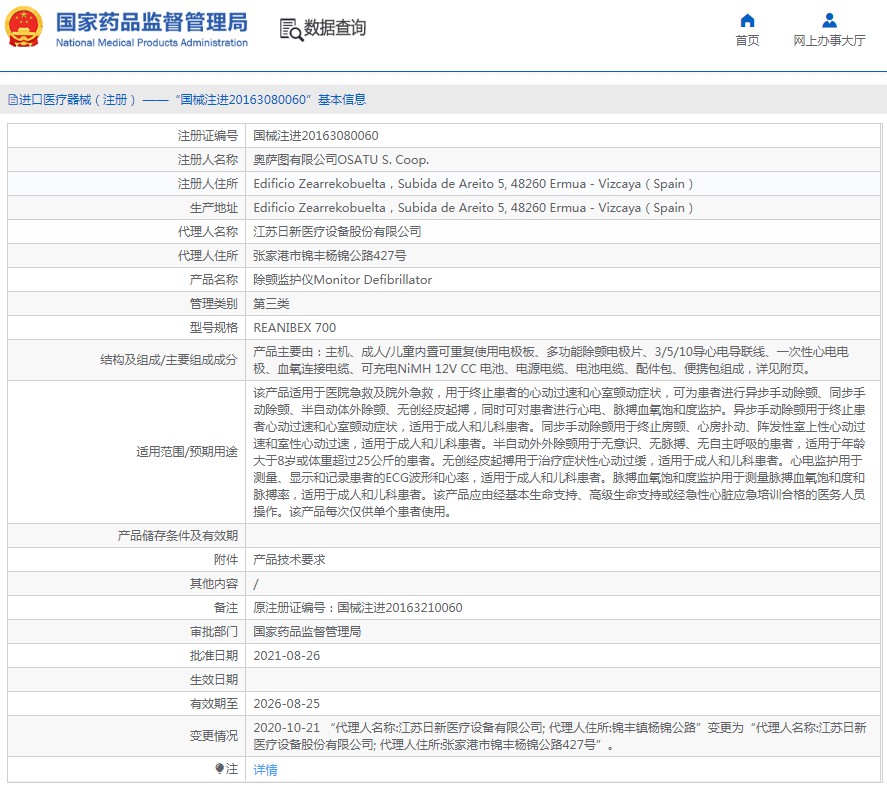Click the 管理类别 row label
This screenshot has height=787, width=887.
tap(214, 304)
